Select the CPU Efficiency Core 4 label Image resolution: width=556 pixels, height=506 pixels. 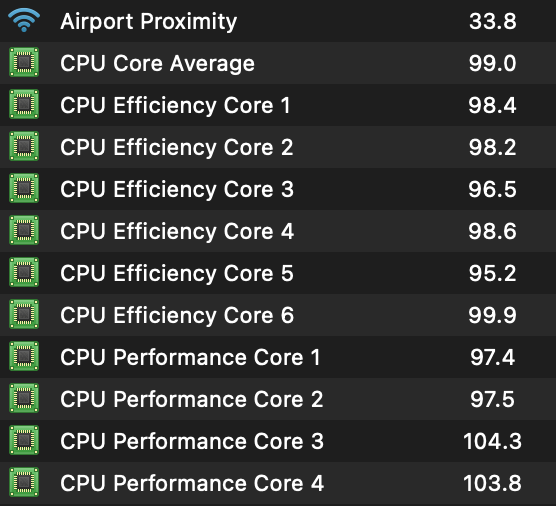(x=177, y=231)
